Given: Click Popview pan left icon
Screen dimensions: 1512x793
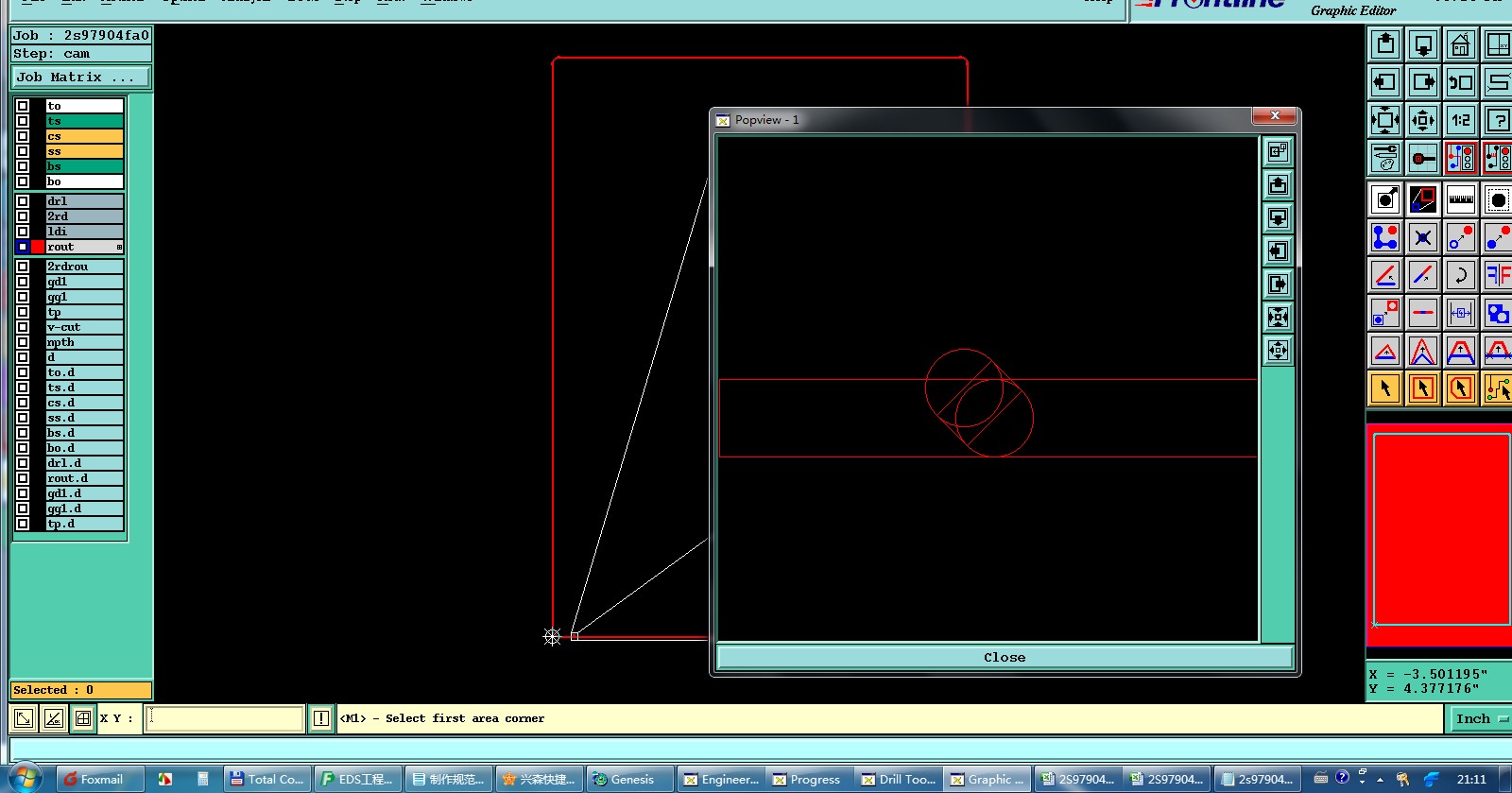Looking at the screenshot, I should tap(1278, 251).
